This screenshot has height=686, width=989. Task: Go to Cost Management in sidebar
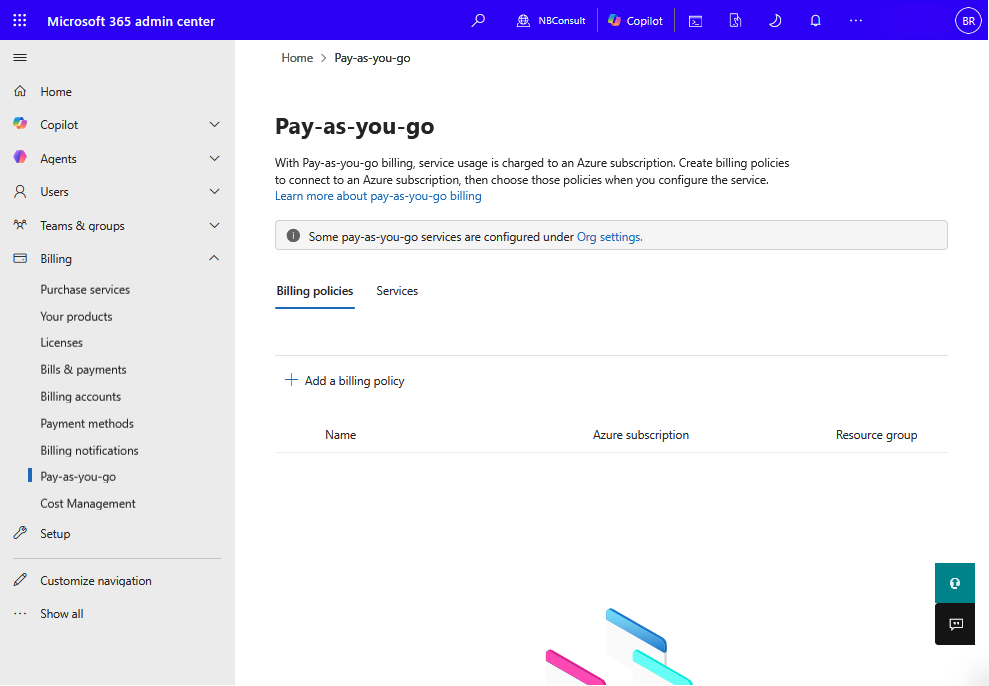(x=88, y=504)
